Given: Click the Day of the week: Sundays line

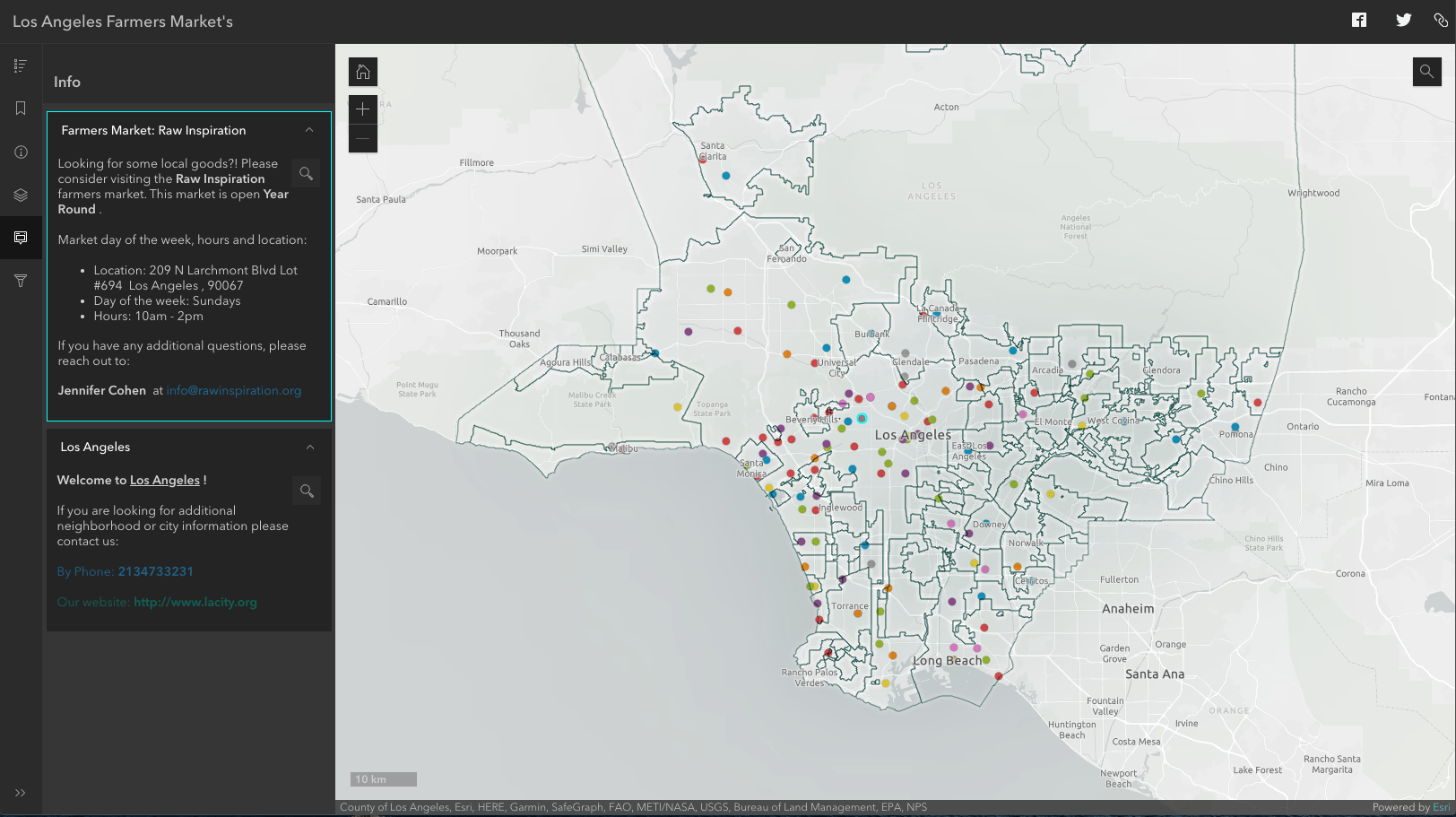Looking at the screenshot, I should [x=168, y=300].
